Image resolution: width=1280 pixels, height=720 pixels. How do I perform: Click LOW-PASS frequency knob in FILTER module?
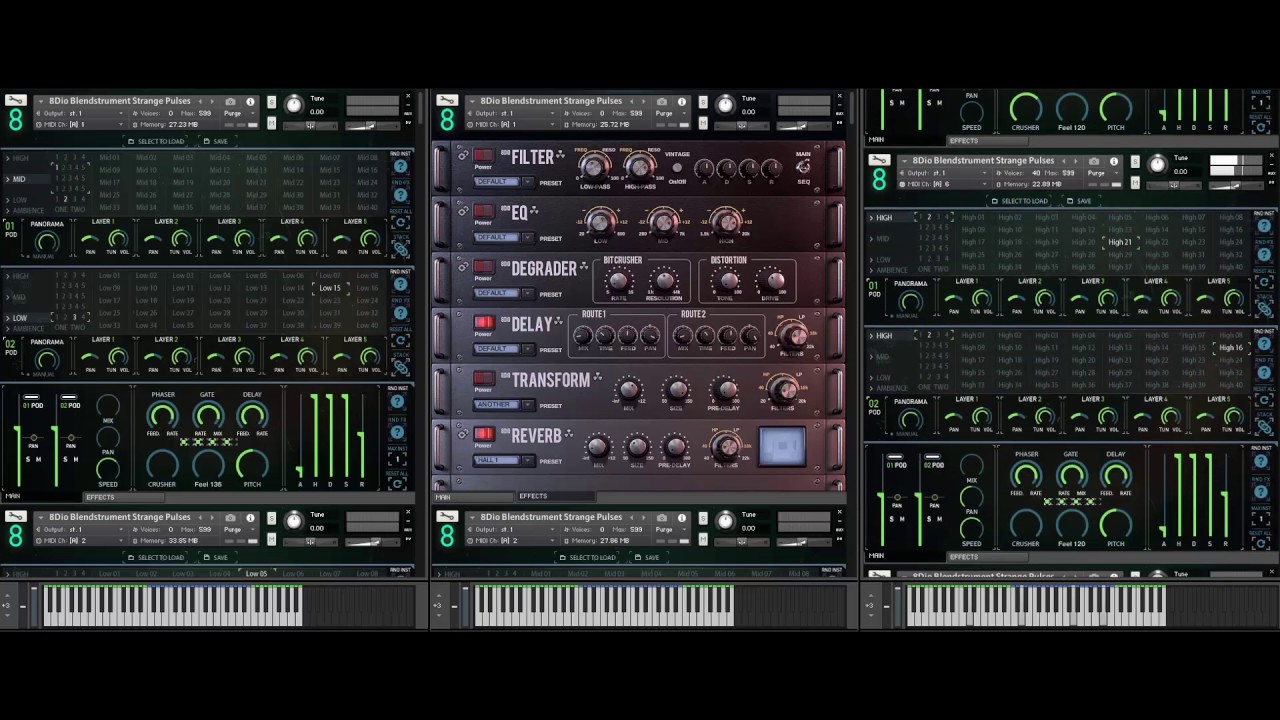coord(594,165)
